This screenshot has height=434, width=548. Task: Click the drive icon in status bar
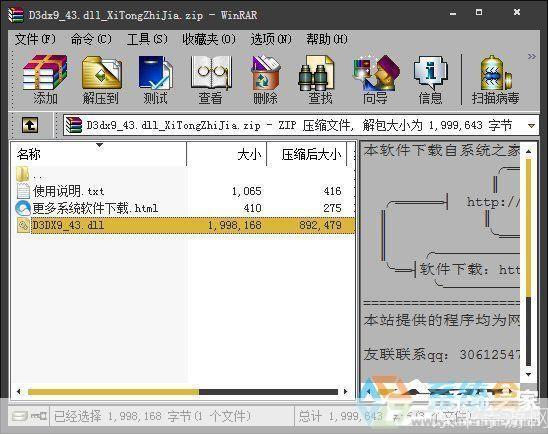(20, 416)
